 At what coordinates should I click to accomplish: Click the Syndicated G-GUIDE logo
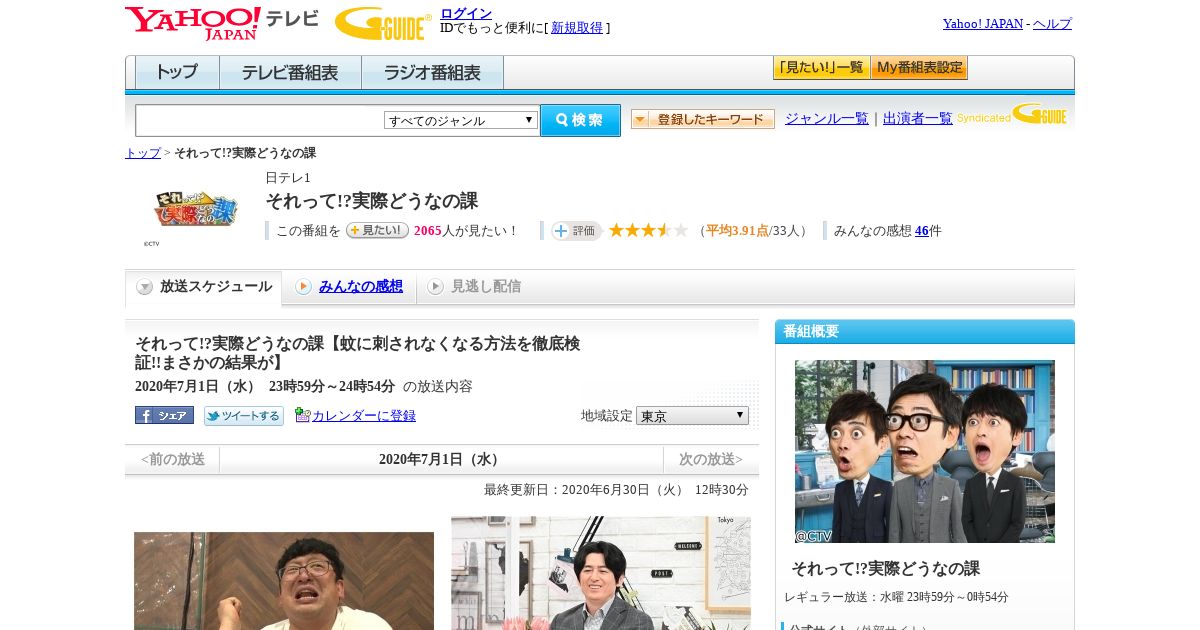[1011, 115]
